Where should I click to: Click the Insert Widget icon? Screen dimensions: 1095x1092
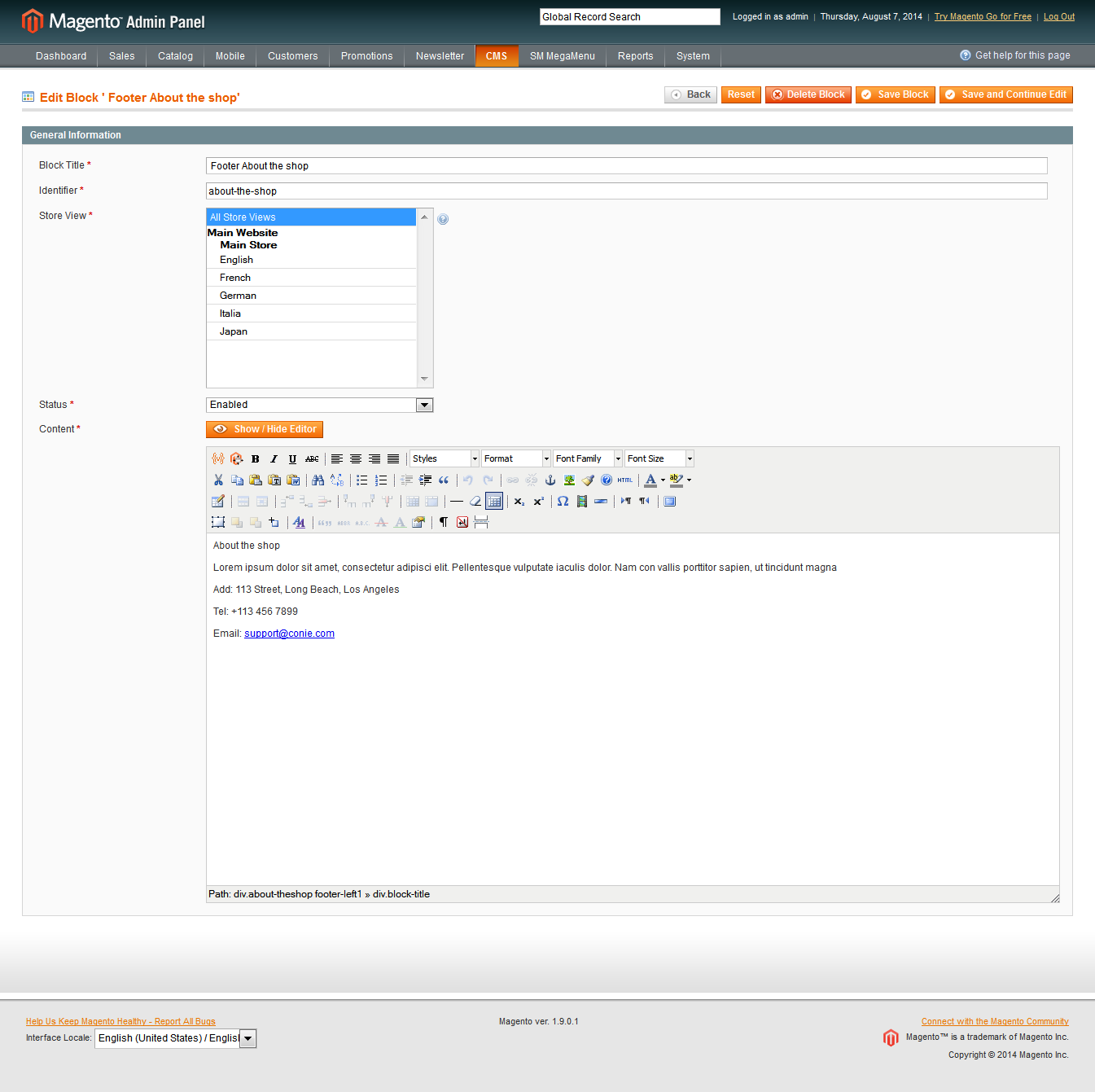point(236,458)
